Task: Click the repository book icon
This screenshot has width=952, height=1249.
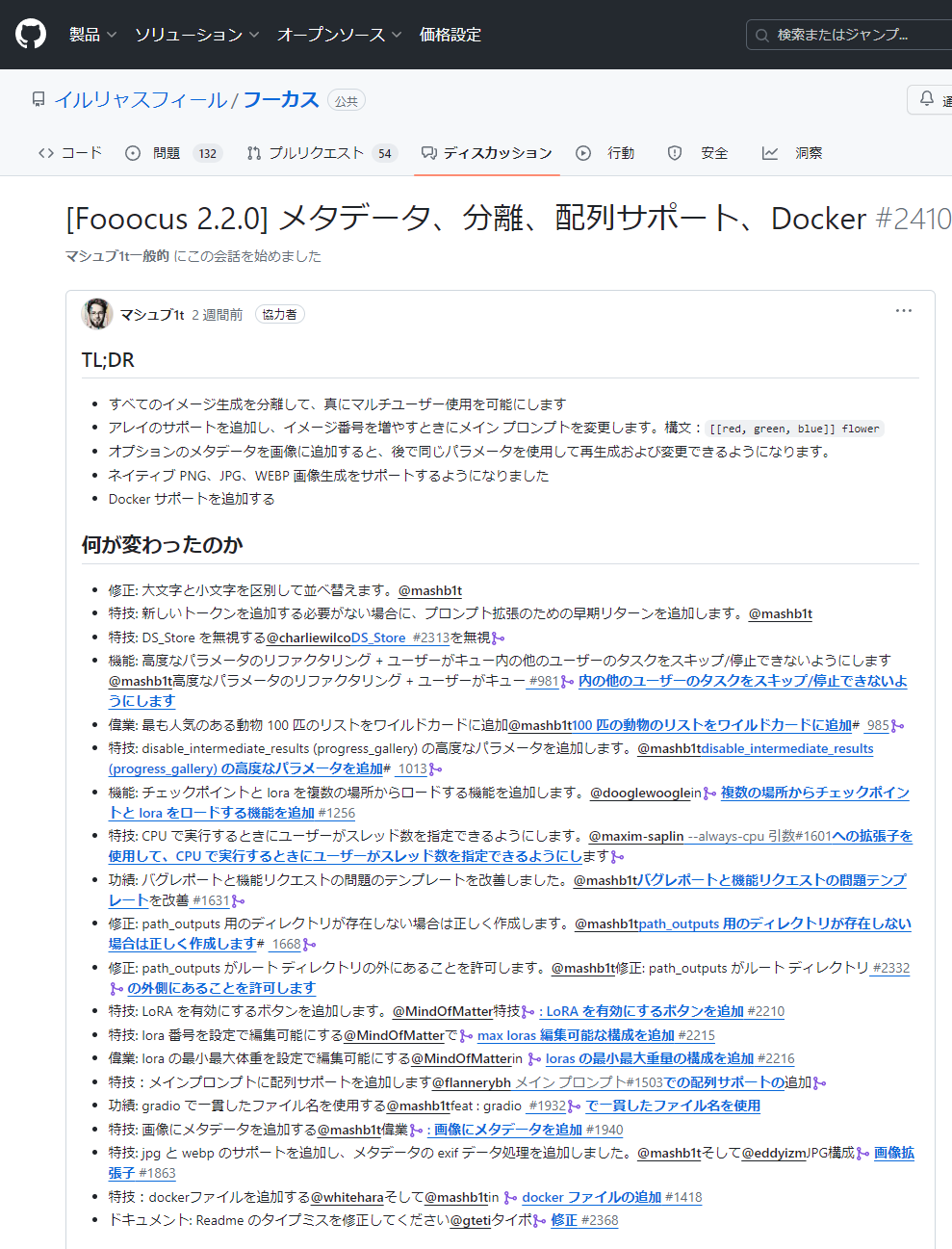Action: pyautogui.click(x=39, y=99)
